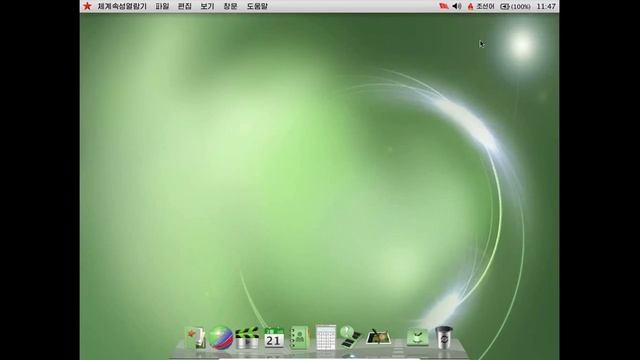This screenshot has height=360, width=640.
Task: Click the 11:47 clock
Action: pyautogui.click(x=546, y=6)
